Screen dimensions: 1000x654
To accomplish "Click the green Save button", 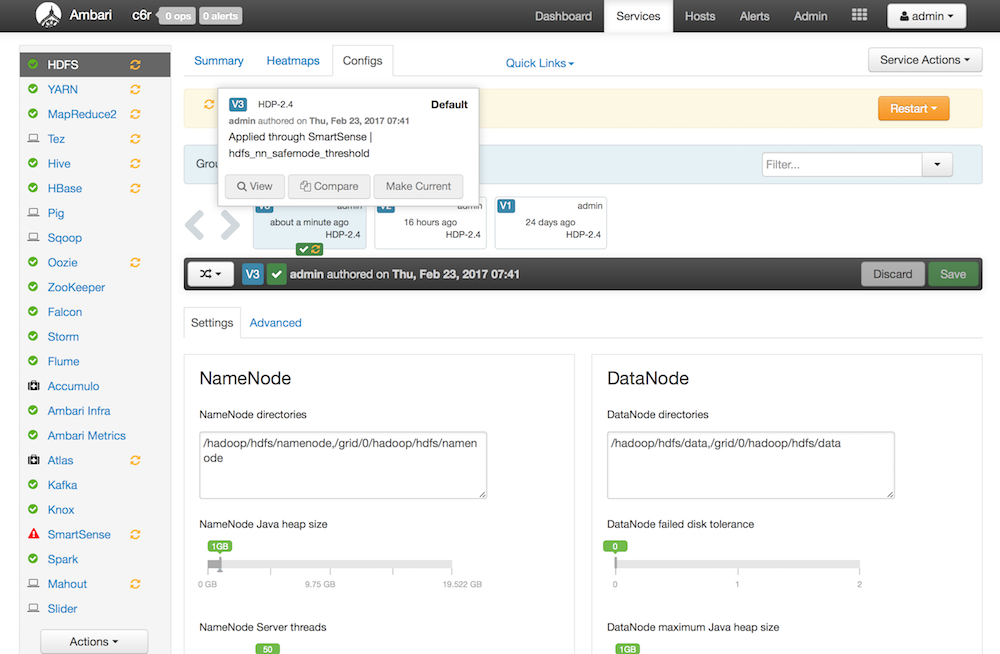I will click(953, 274).
